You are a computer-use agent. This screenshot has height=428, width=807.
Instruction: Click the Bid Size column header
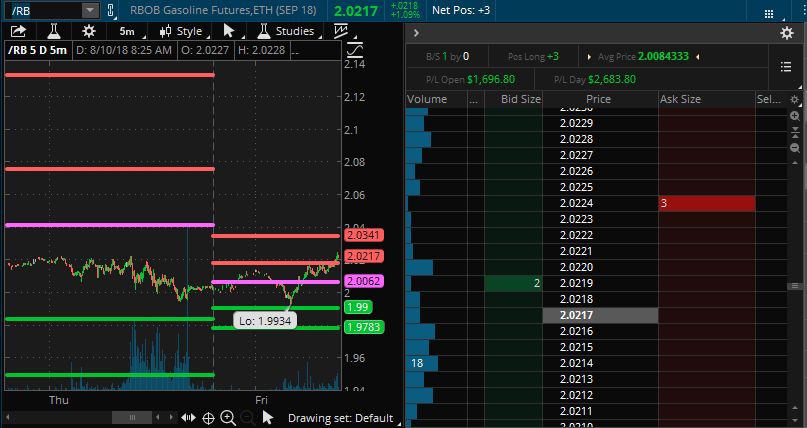520,99
